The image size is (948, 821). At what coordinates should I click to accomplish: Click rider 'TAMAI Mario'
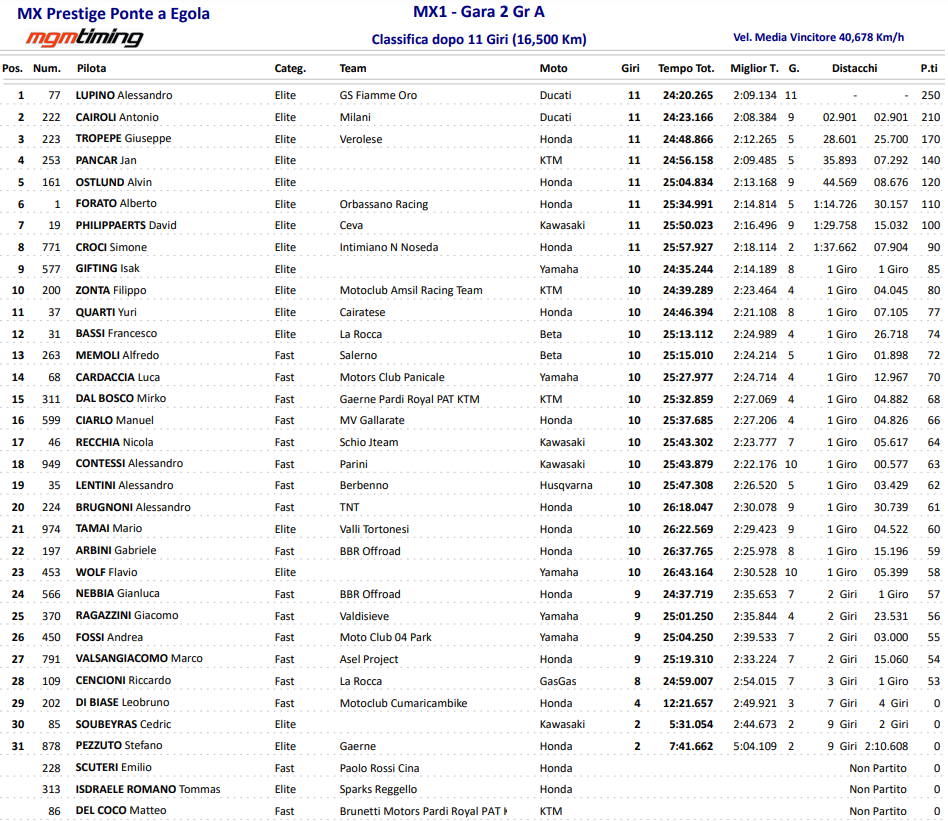point(109,528)
